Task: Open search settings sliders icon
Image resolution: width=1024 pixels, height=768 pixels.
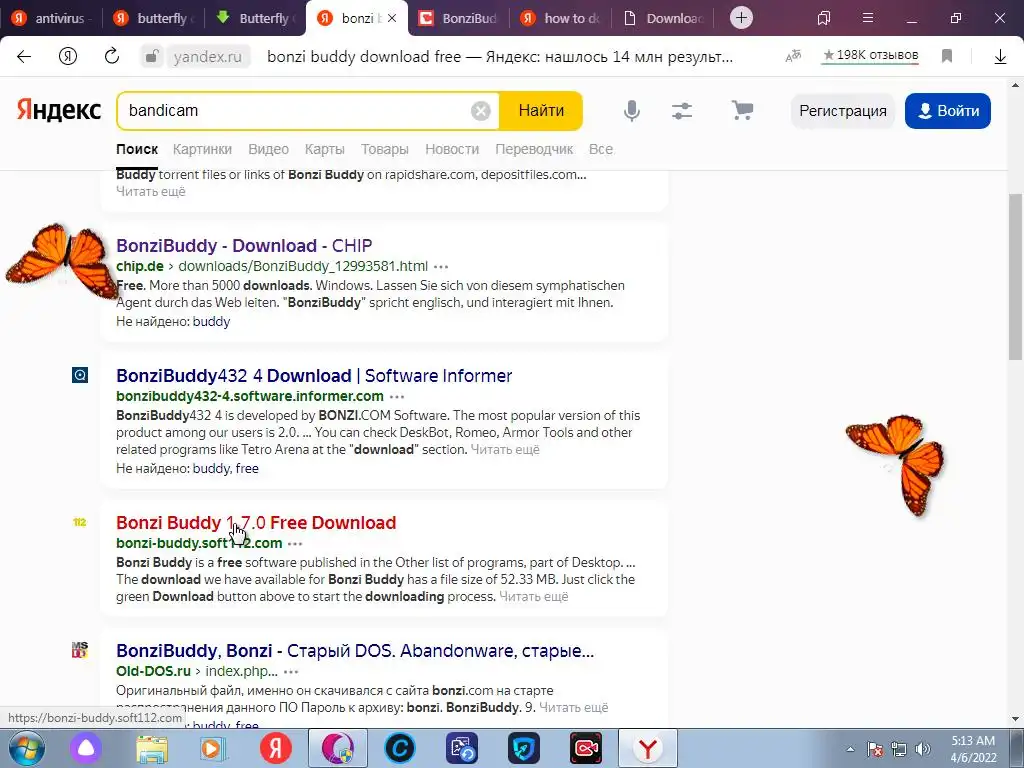Action: coord(682,111)
